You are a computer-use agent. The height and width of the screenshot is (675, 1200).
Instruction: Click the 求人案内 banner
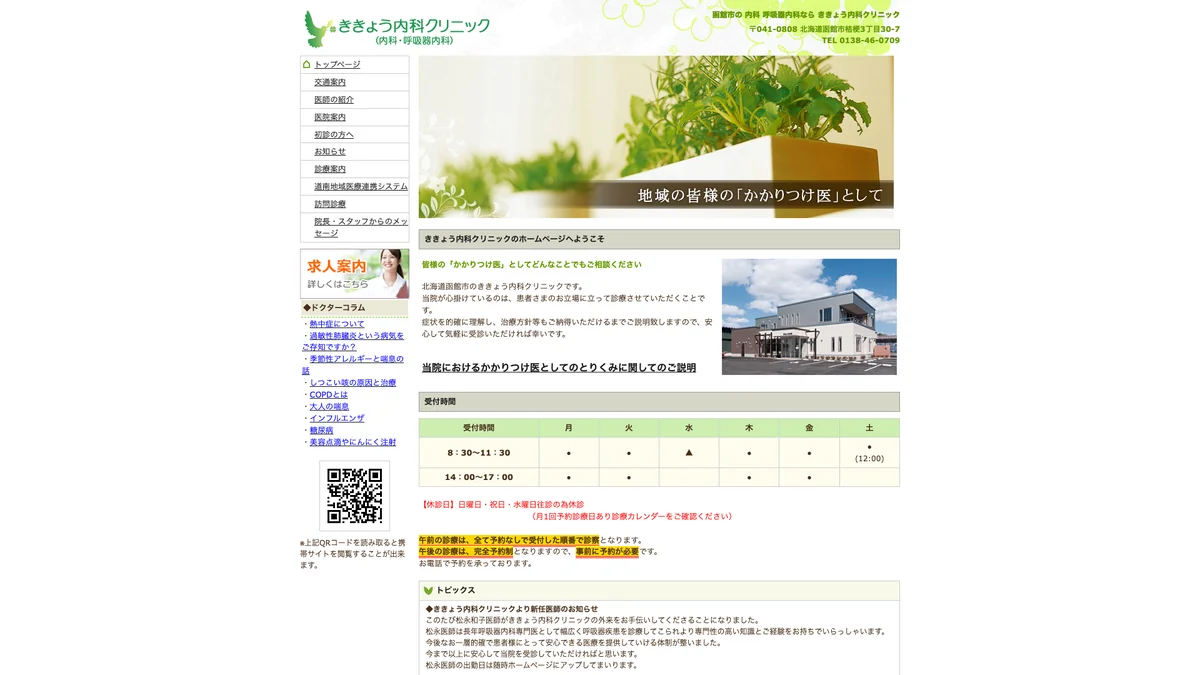pyautogui.click(x=354, y=274)
